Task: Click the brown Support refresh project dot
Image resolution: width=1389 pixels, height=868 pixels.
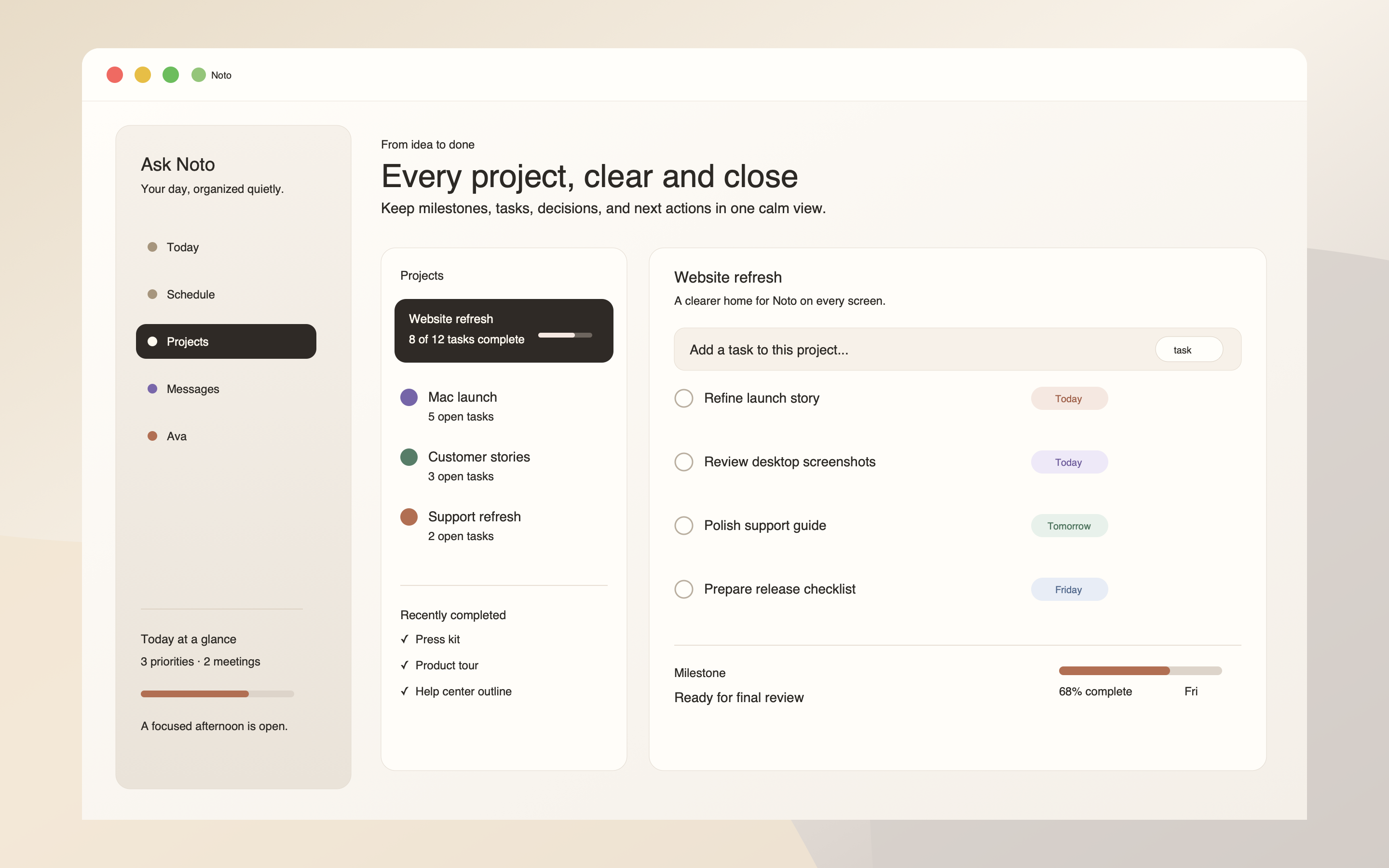Action: pos(409,516)
